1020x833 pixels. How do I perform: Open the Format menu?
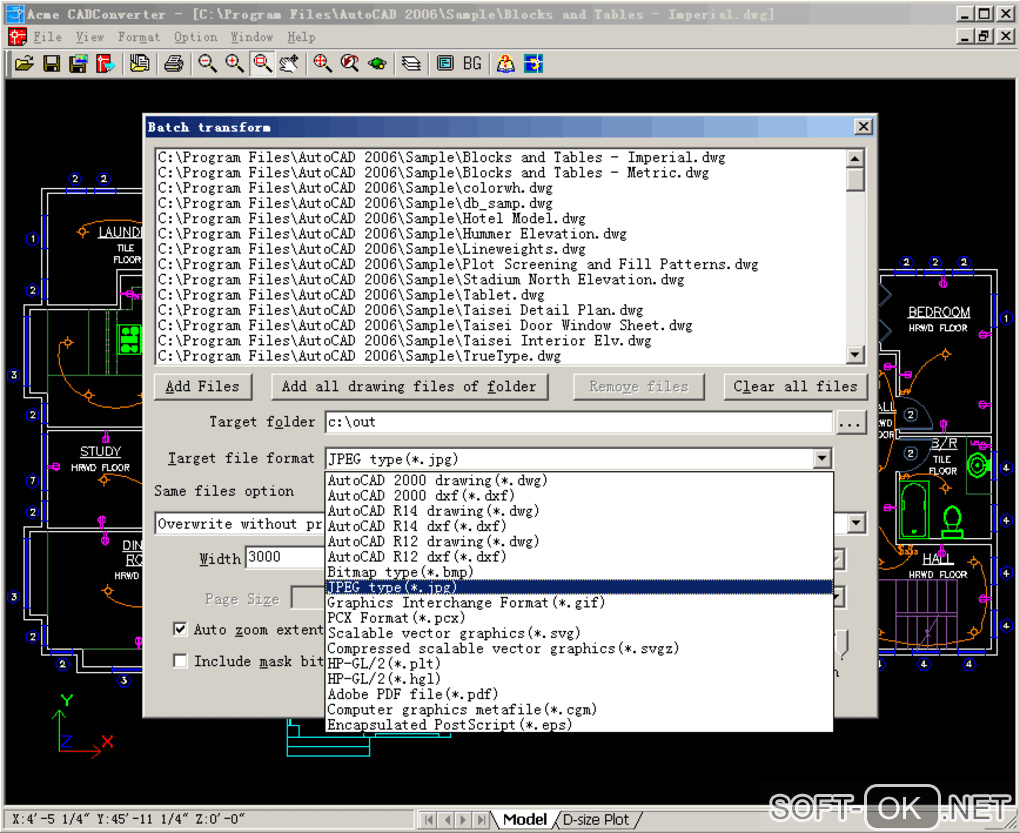139,37
